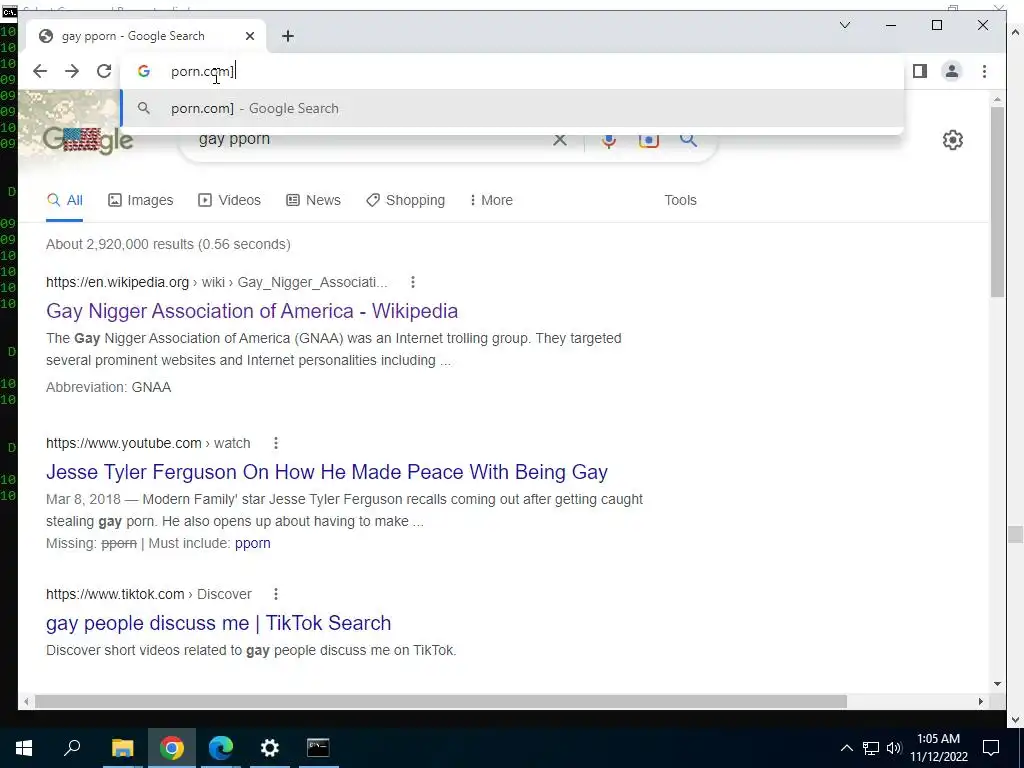Open Chrome side panel icon
Screen dimensions: 1024x768
point(920,71)
